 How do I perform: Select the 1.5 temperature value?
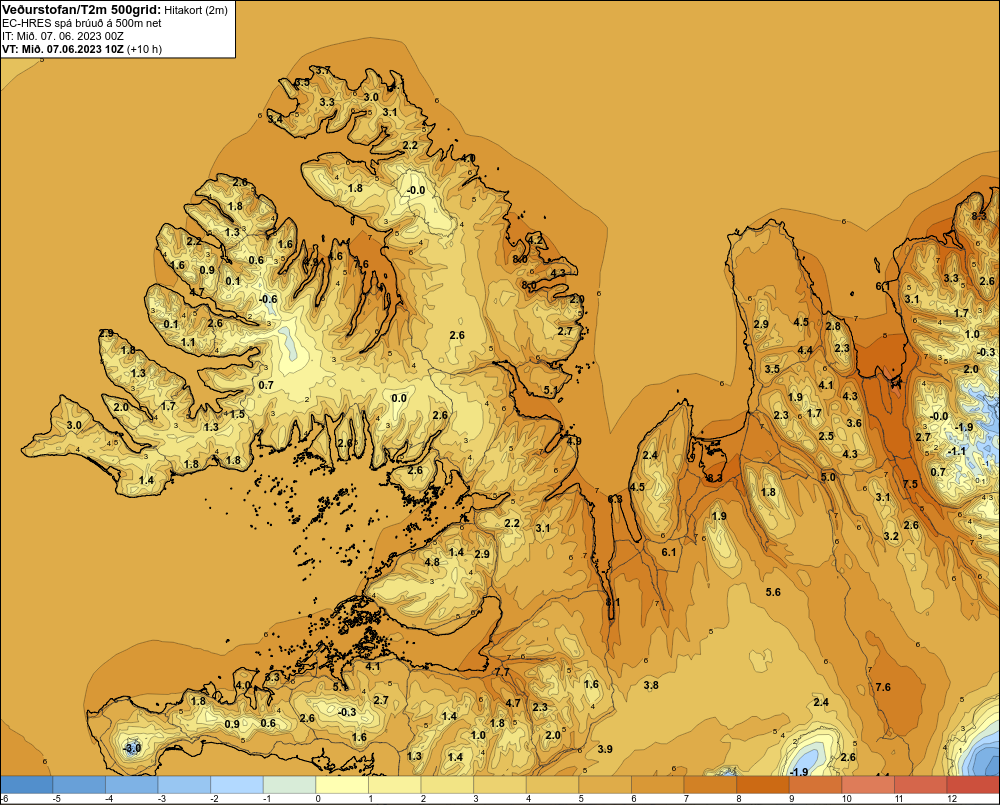(237, 414)
